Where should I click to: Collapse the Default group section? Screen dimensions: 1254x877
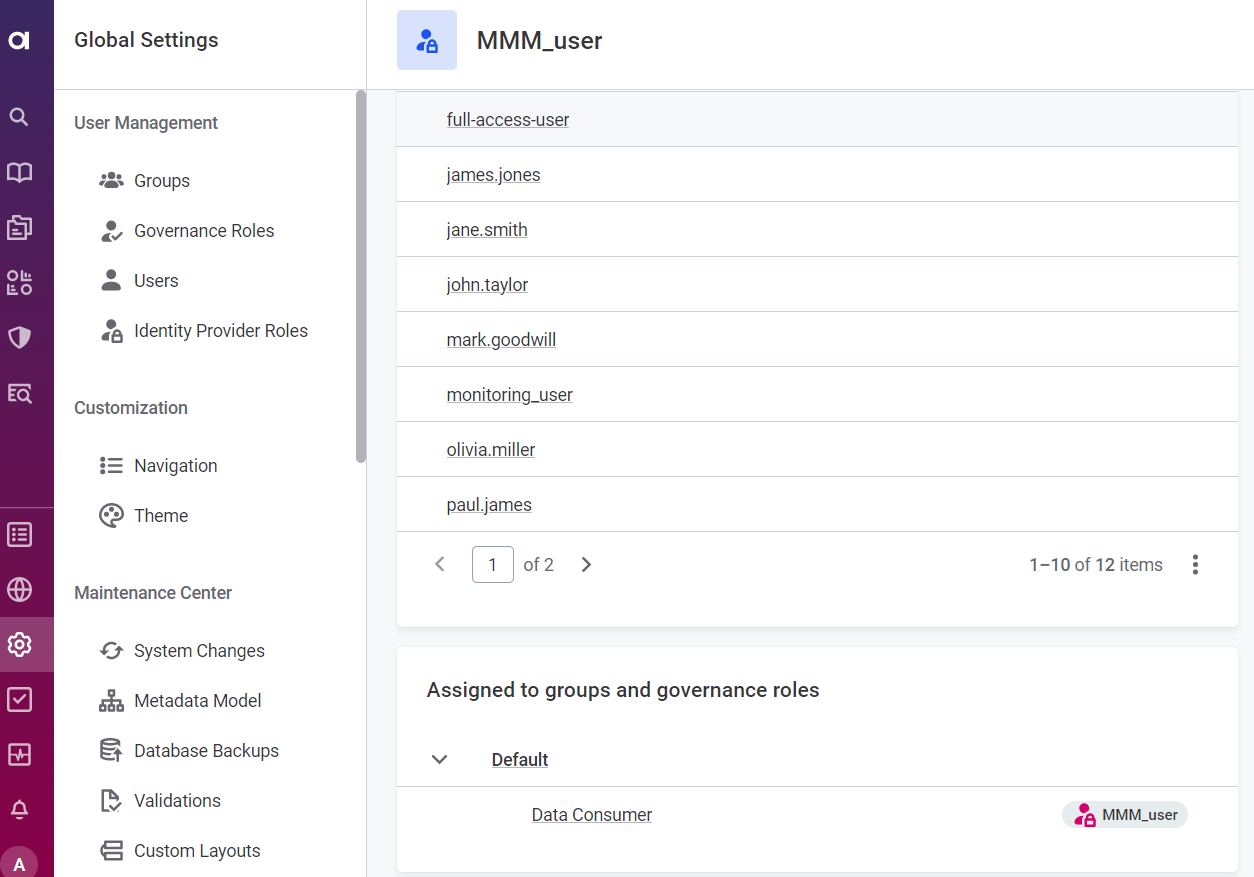tap(439, 759)
